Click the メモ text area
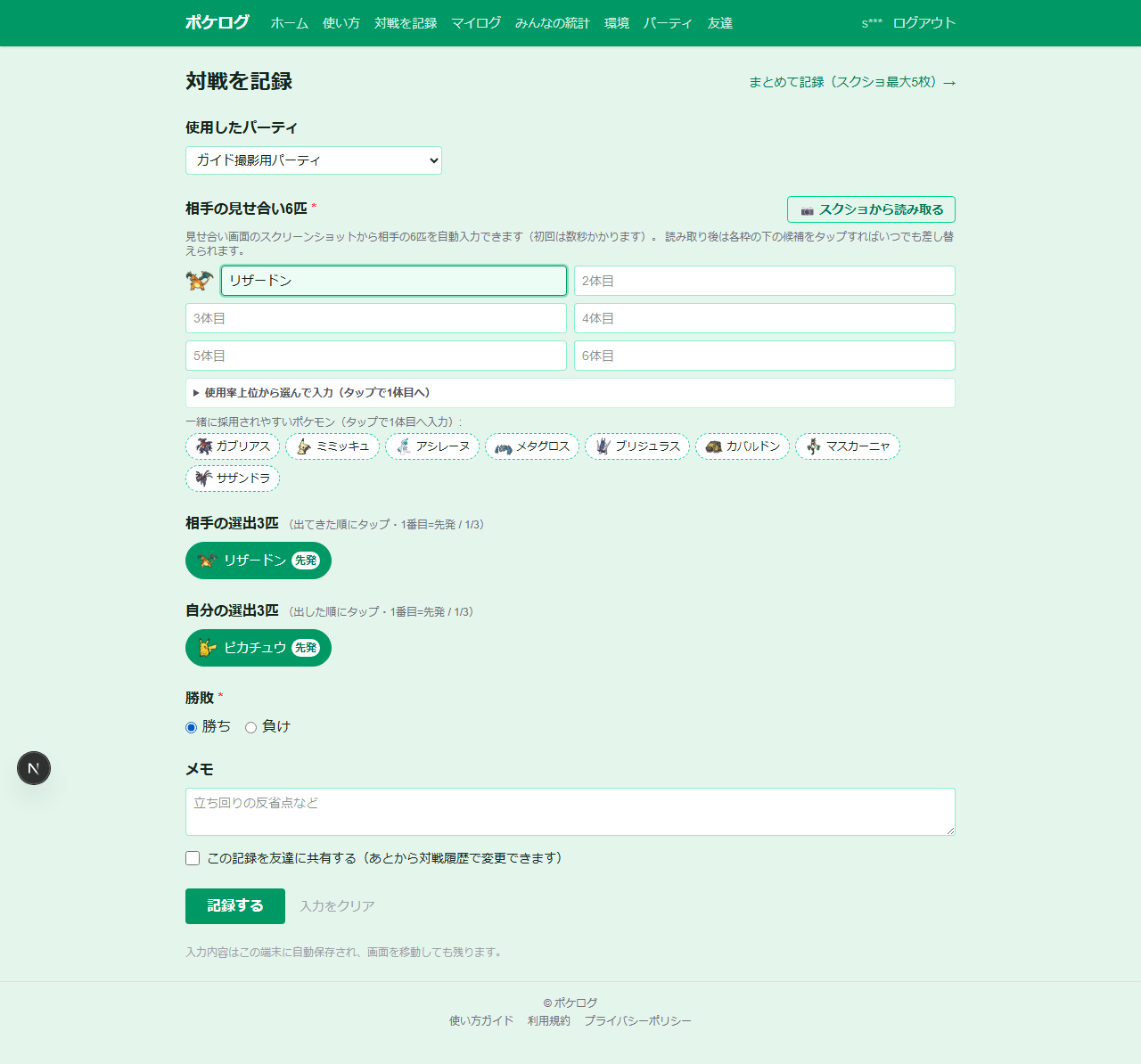This screenshot has height=1064, width=1141. pyautogui.click(x=570, y=812)
